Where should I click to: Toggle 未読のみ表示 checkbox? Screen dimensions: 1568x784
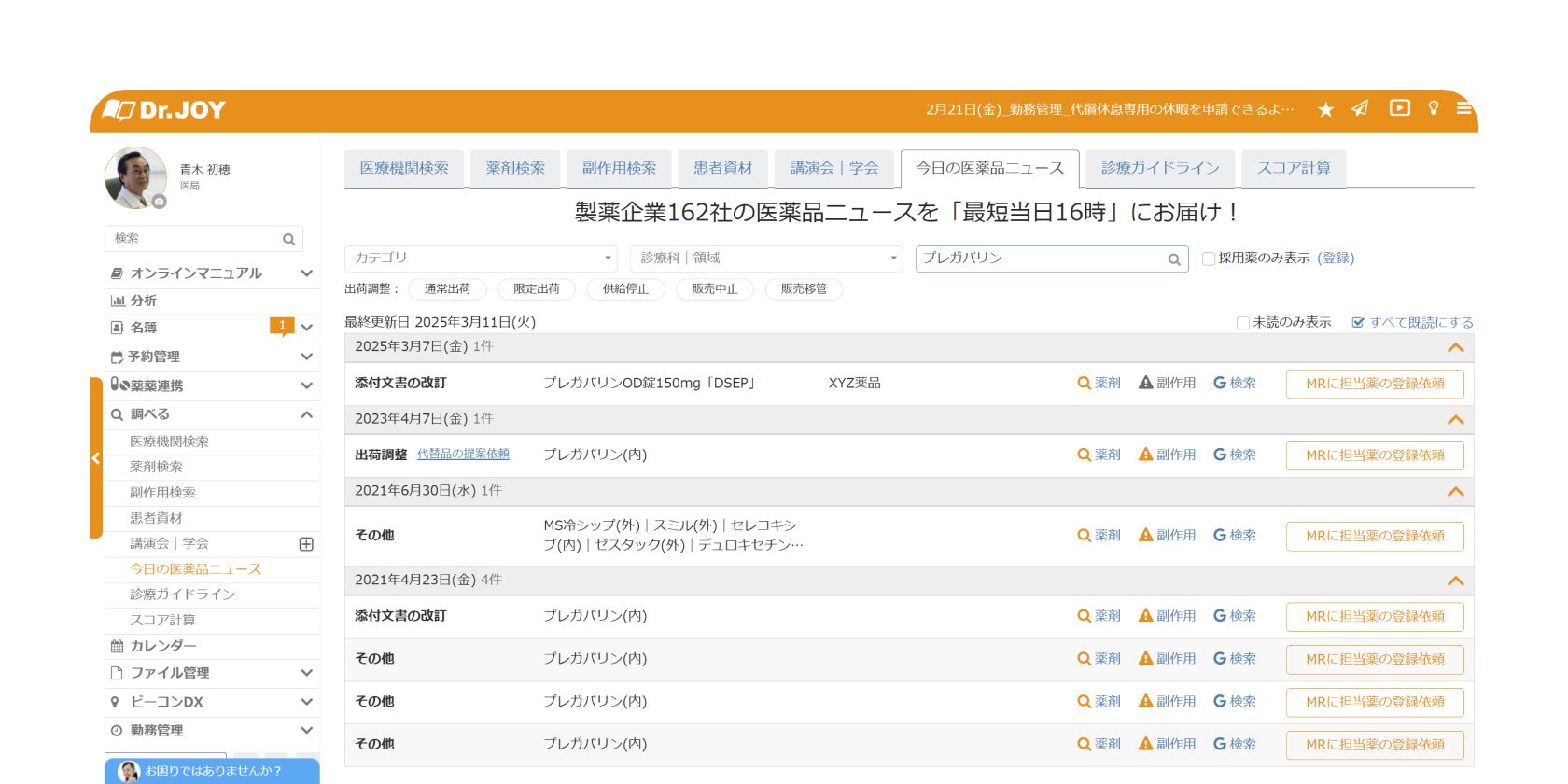point(1243,323)
